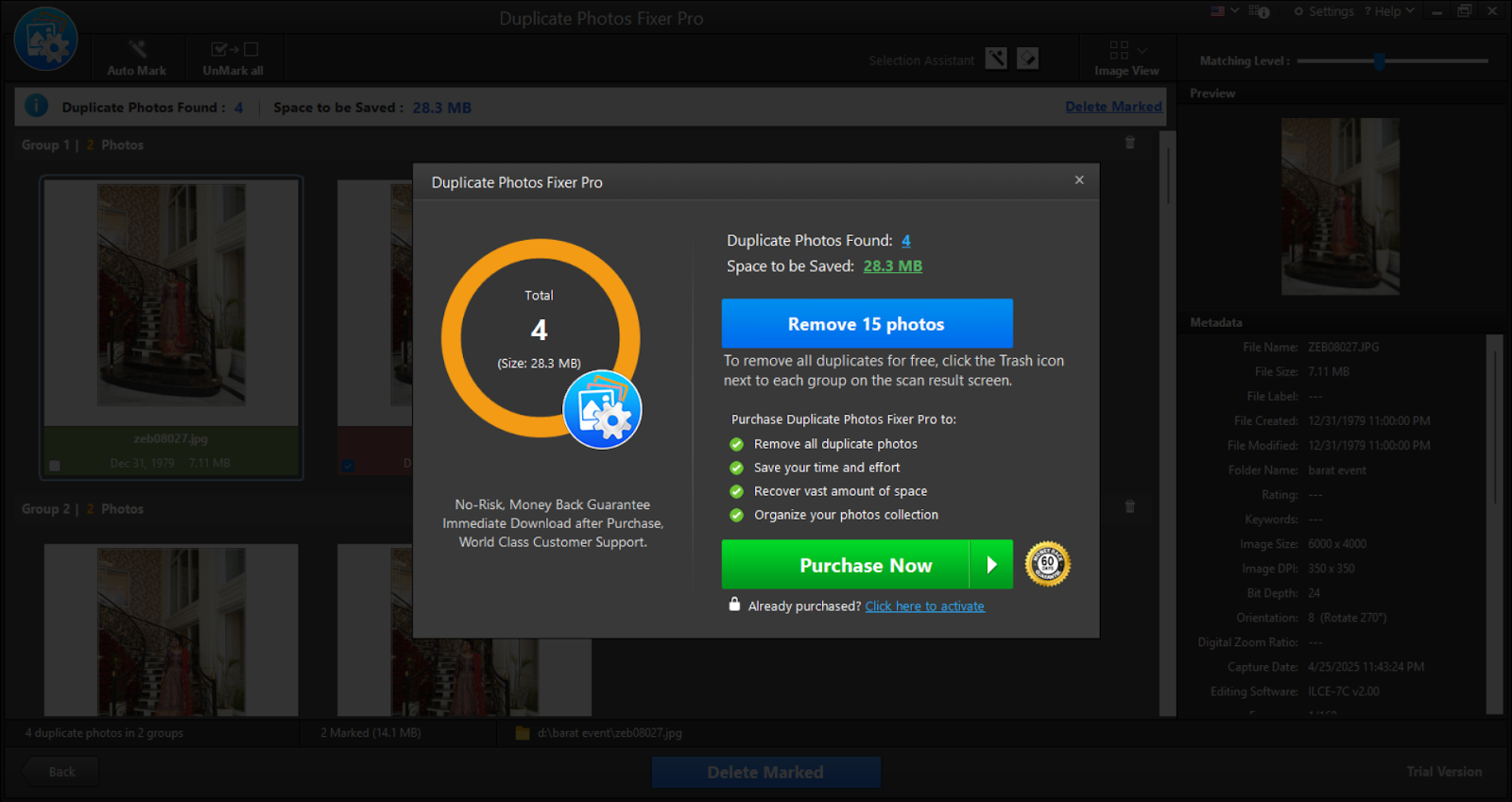This screenshot has width=1512, height=802.
Task: Click the UnMark all tool
Action: pos(233,59)
